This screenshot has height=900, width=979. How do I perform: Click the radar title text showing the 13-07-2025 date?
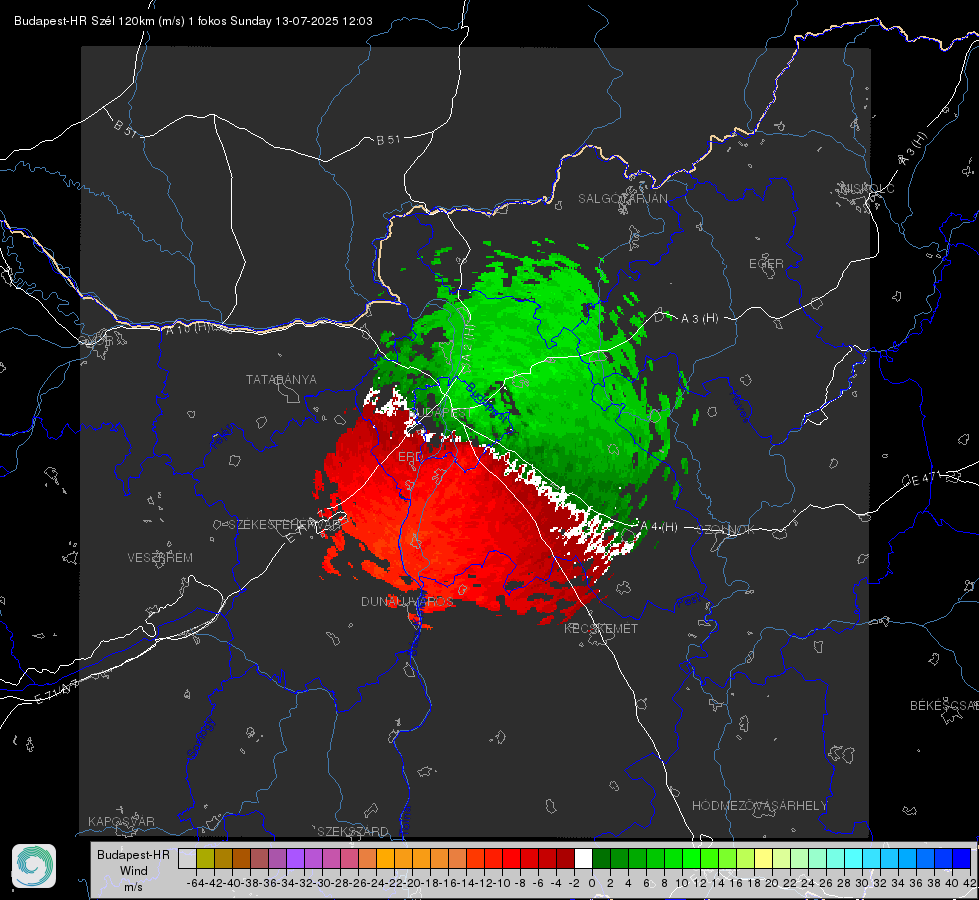(x=193, y=21)
